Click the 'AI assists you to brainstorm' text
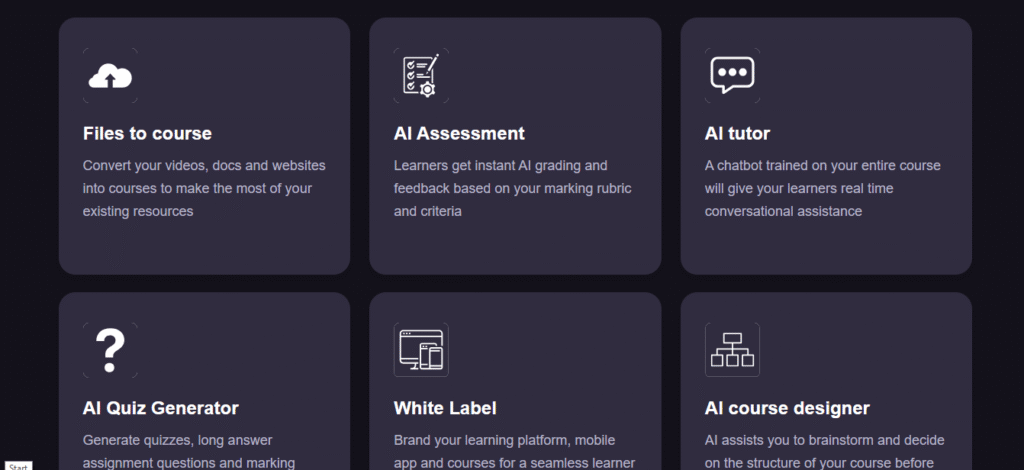 [824, 451]
